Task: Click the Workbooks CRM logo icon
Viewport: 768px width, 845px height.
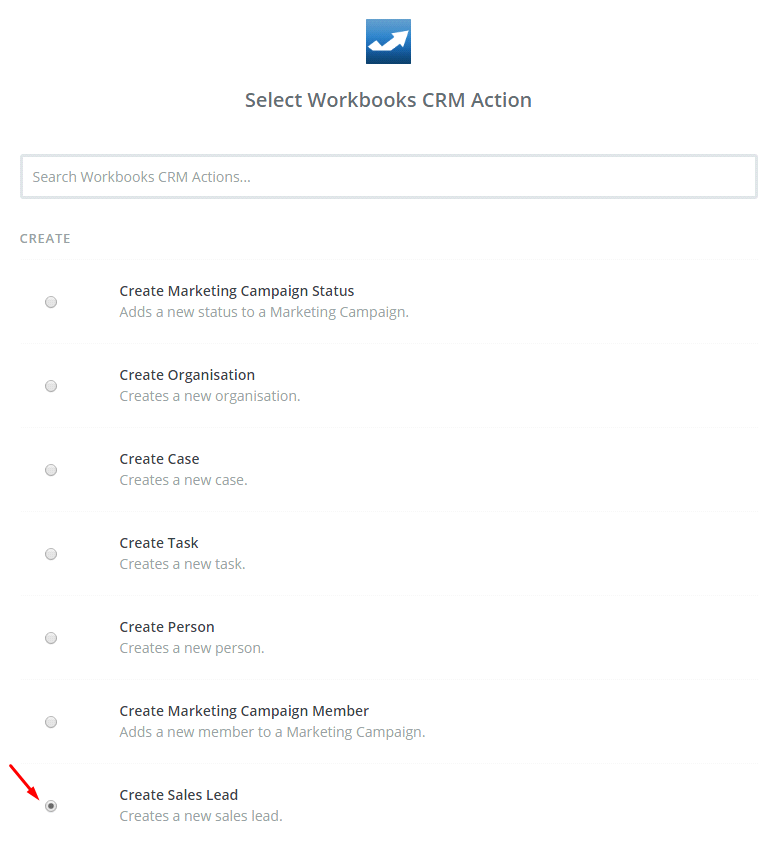Action: pos(388,42)
